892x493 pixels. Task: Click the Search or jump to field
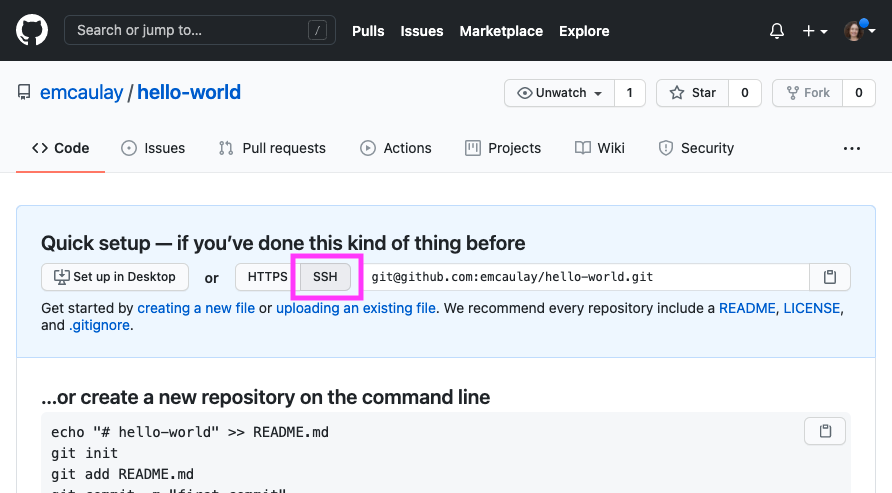[200, 30]
